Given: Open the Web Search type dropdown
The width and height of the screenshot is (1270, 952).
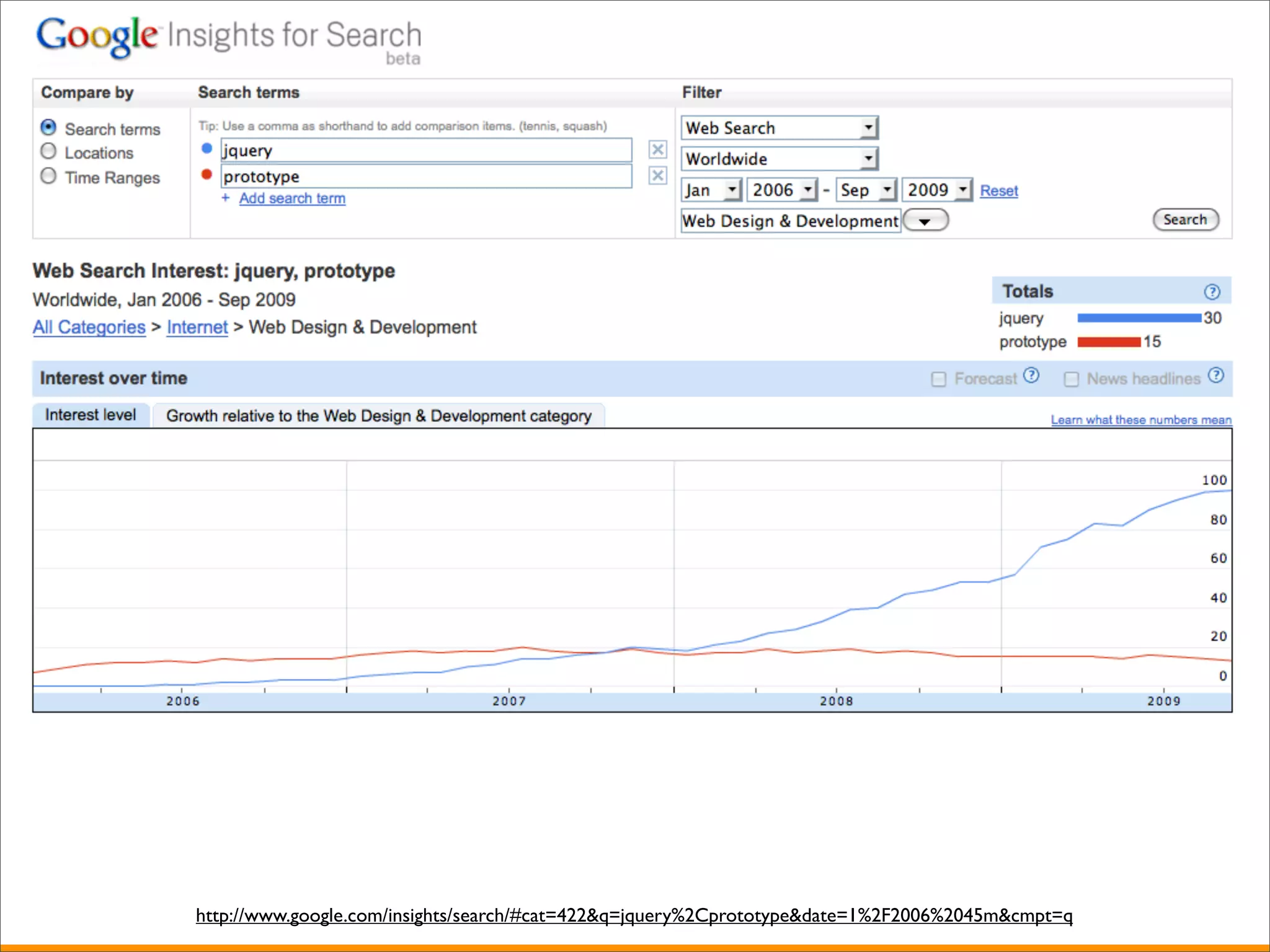Looking at the screenshot, I should (779, 128).
